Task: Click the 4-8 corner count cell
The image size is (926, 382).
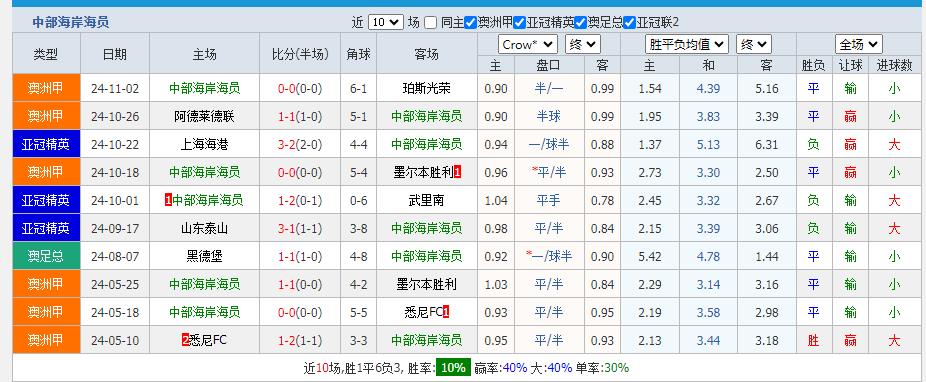Action: [x=358, y=256]
